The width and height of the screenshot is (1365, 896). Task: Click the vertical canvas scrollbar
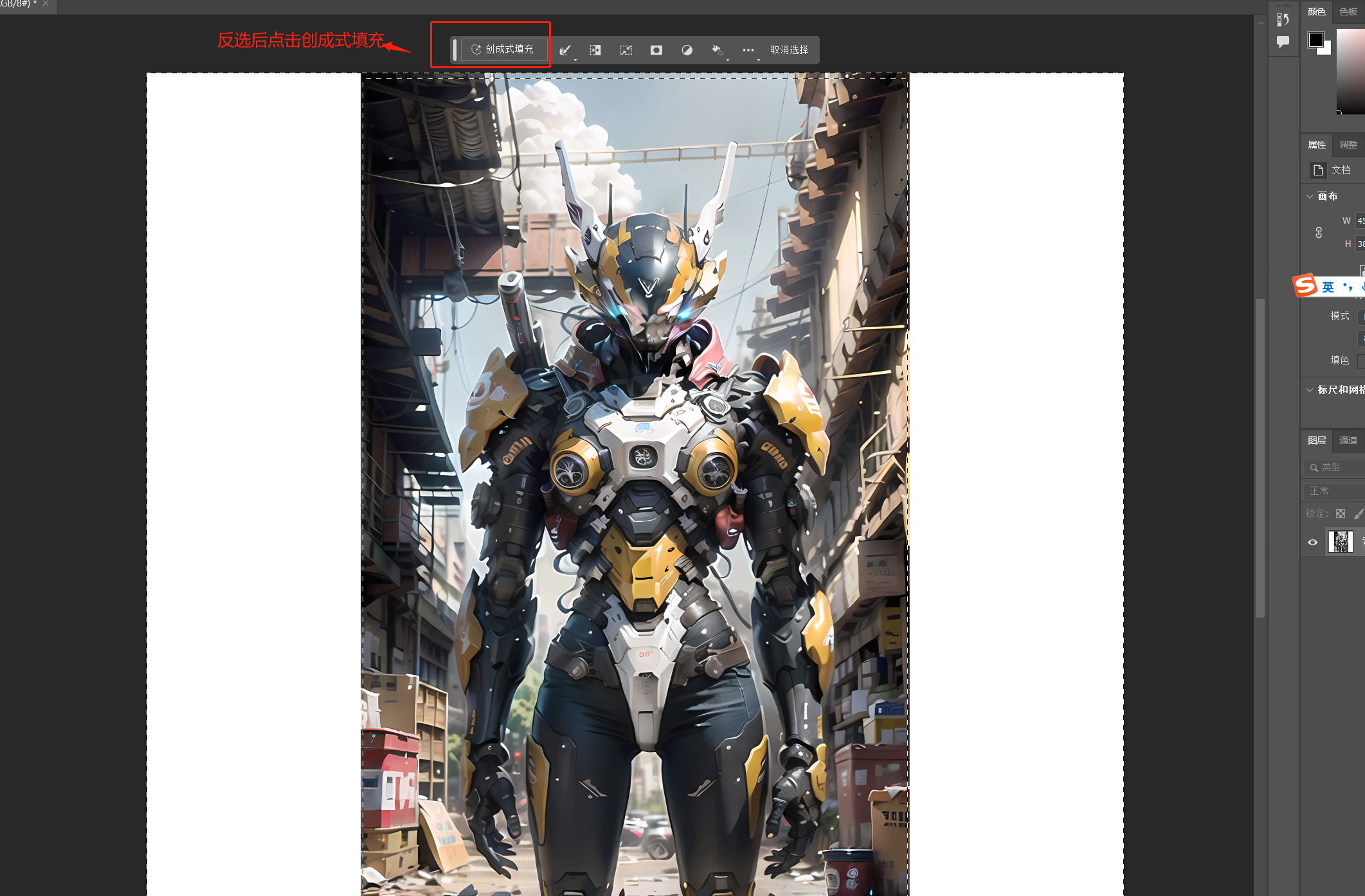pyautogui.click(x=1260, y=458)
